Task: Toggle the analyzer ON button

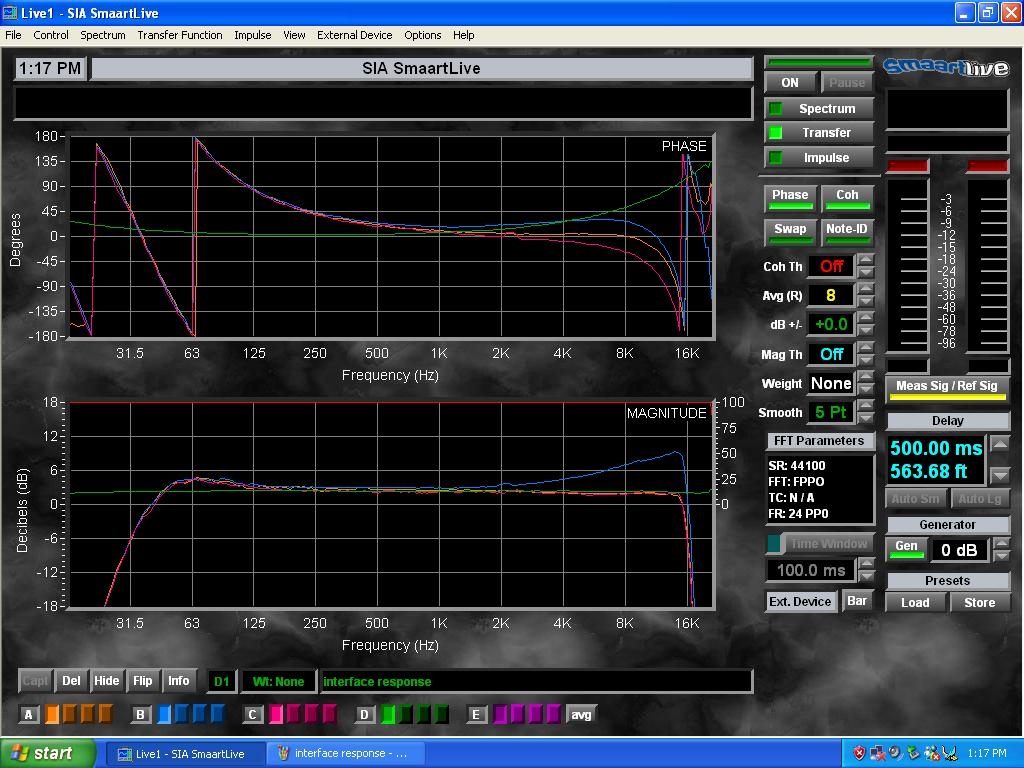Action: 790,83
